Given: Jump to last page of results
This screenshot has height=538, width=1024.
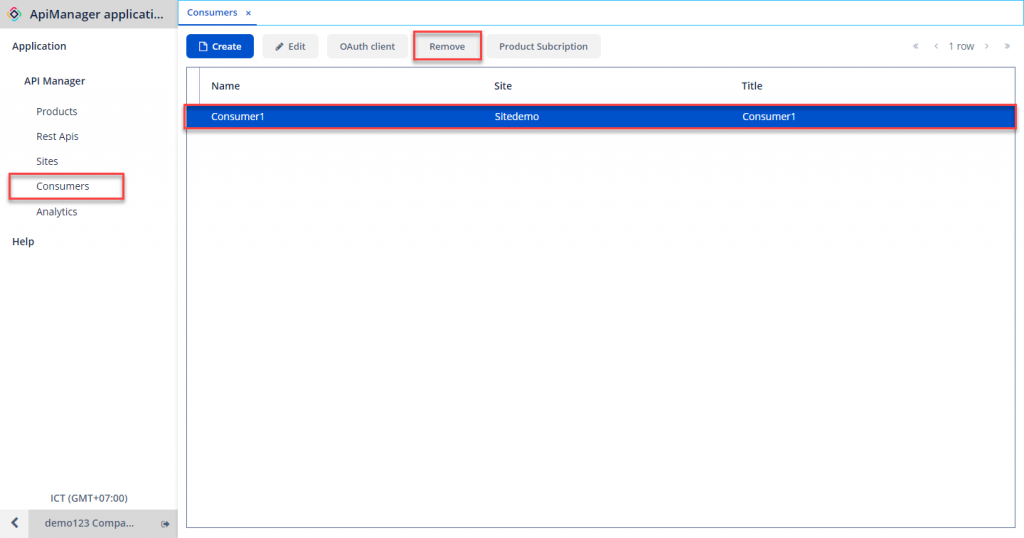Looking at the screenshot, I should click(x=1007, y=46).
